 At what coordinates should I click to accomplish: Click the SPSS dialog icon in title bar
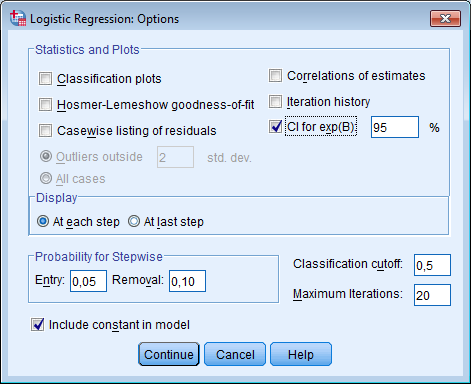(x=18, y=18)
